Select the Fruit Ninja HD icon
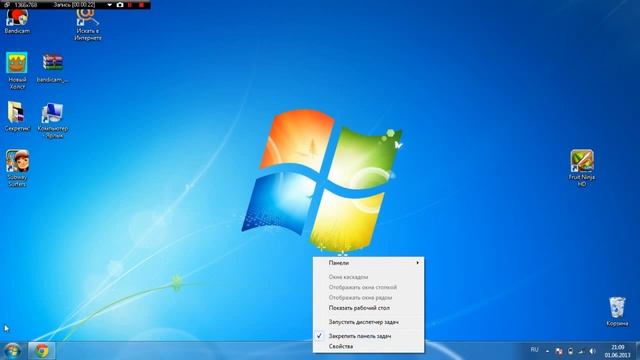640x360 pixels. coord(582,168)
